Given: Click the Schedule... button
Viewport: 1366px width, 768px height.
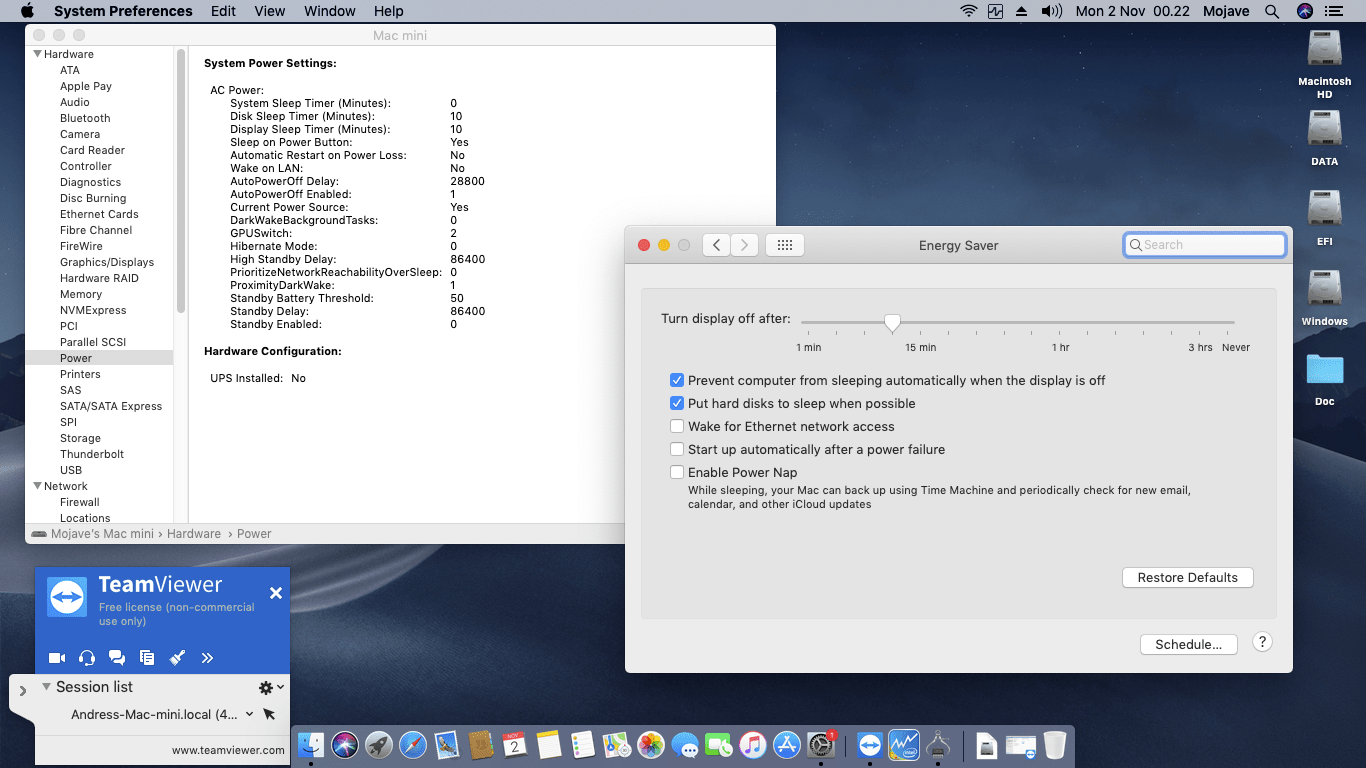Looking at the screenshot, I should pyautogui.click(x=1188, y=645).
